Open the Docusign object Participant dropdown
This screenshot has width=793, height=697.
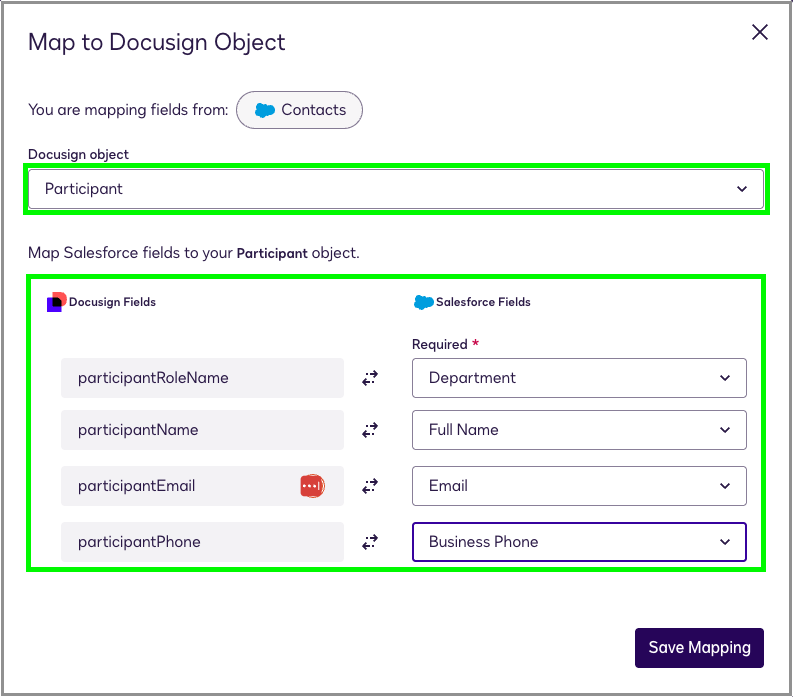[x=396, y=189]
